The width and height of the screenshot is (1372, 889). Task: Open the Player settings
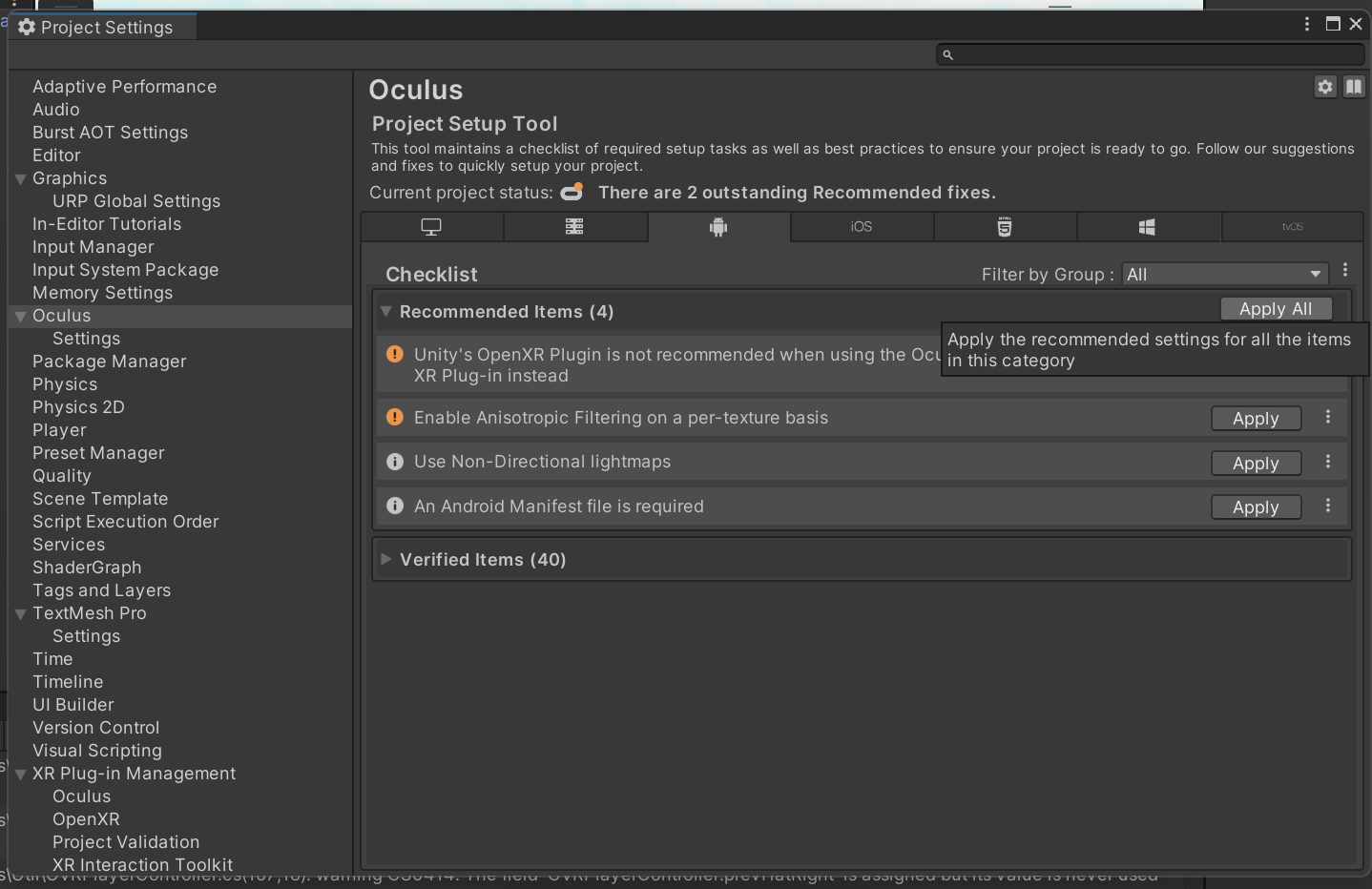coord(59,430)
